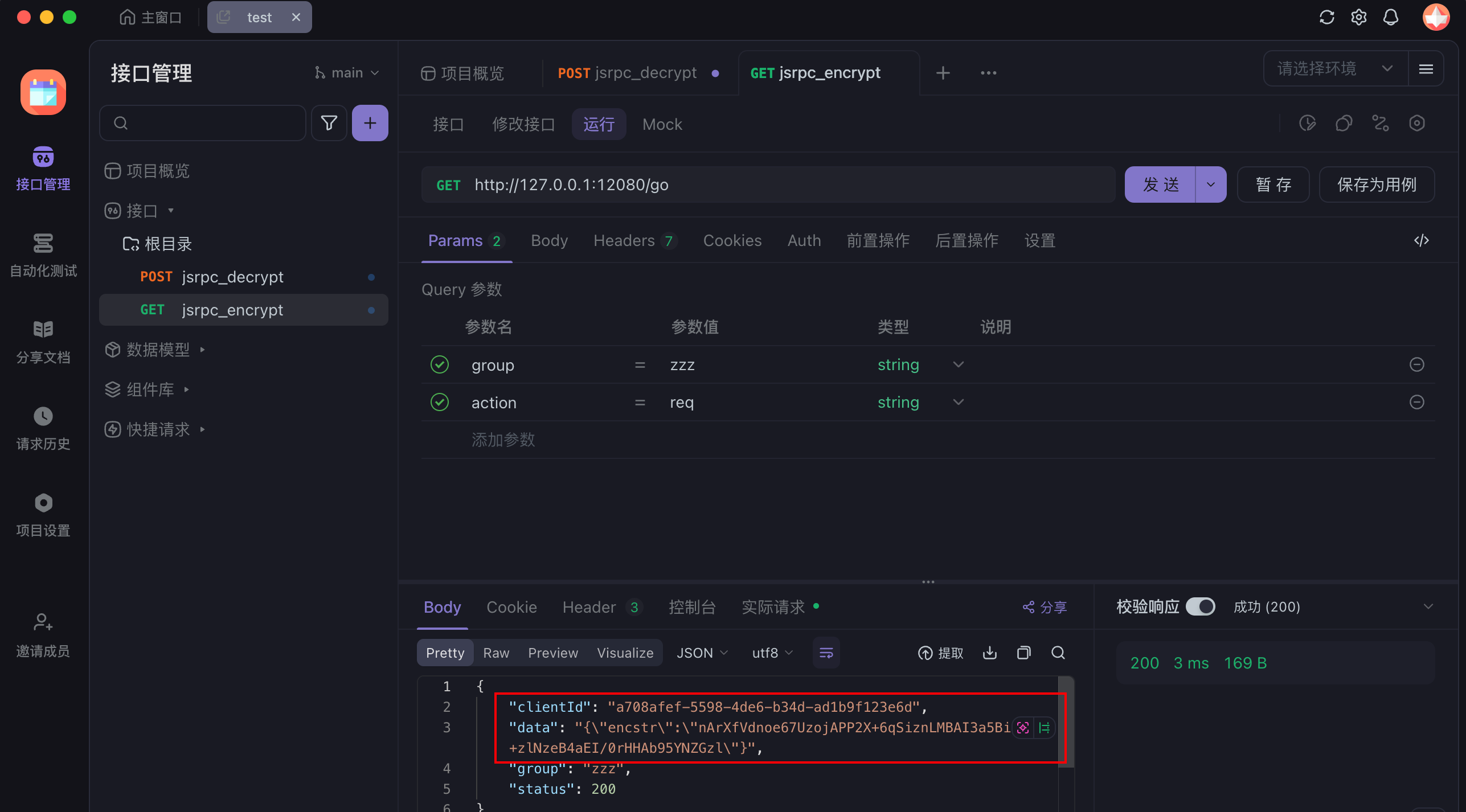The height and width of the screenshot is (812, 1466).
Task: Remove the action parameter row
Action: [1417, 402]
